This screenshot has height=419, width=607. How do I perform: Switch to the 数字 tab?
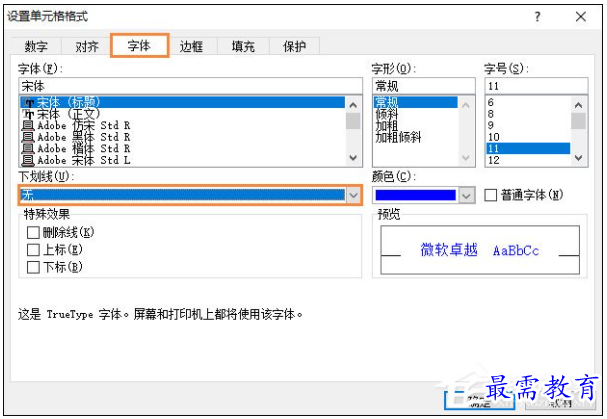(36, 46)
